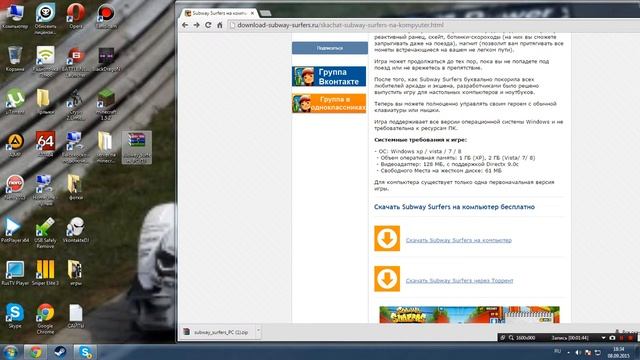Open the USB Safely Remove shortcut

(x=45, y=232)
